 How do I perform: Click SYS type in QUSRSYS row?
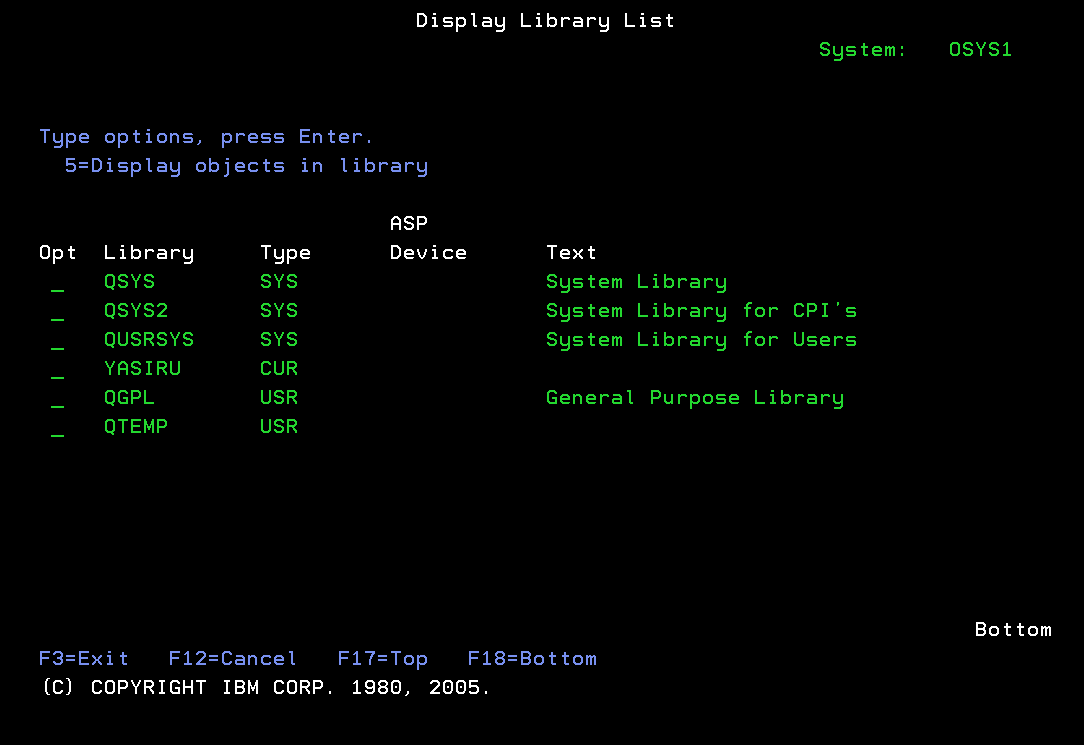279,340
